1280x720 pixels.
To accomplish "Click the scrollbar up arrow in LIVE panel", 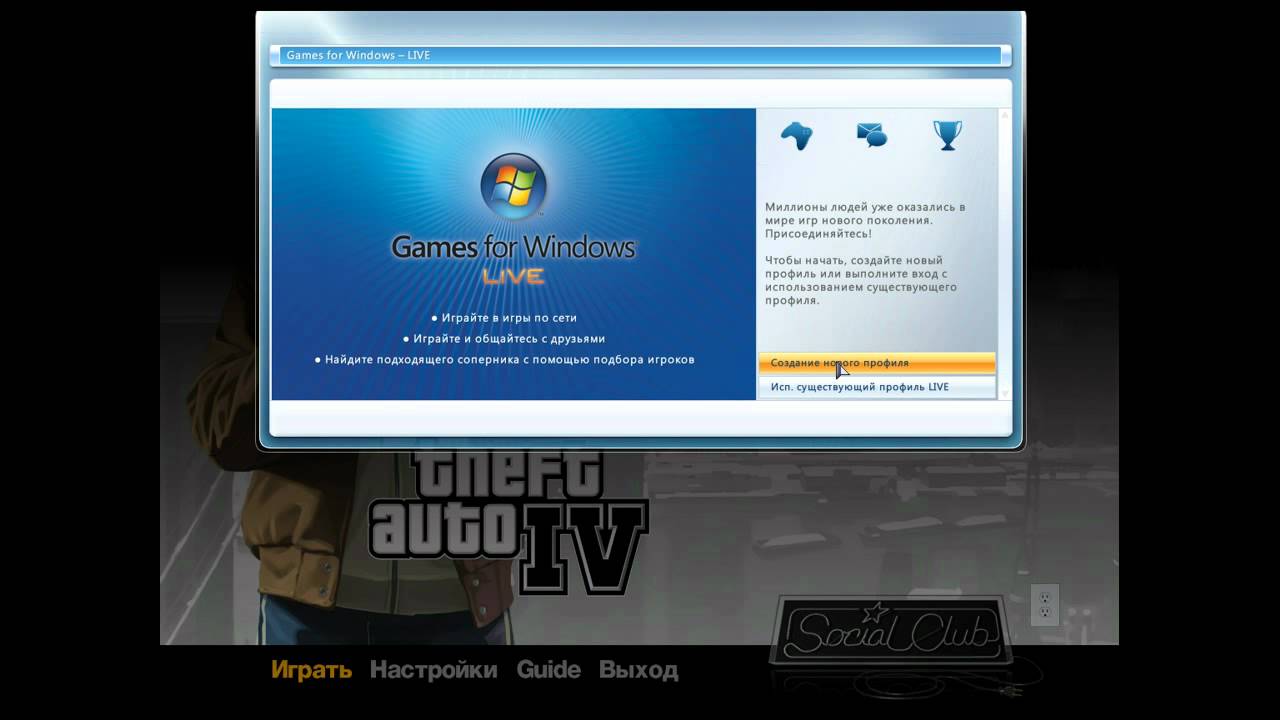I will [1005, 115].
